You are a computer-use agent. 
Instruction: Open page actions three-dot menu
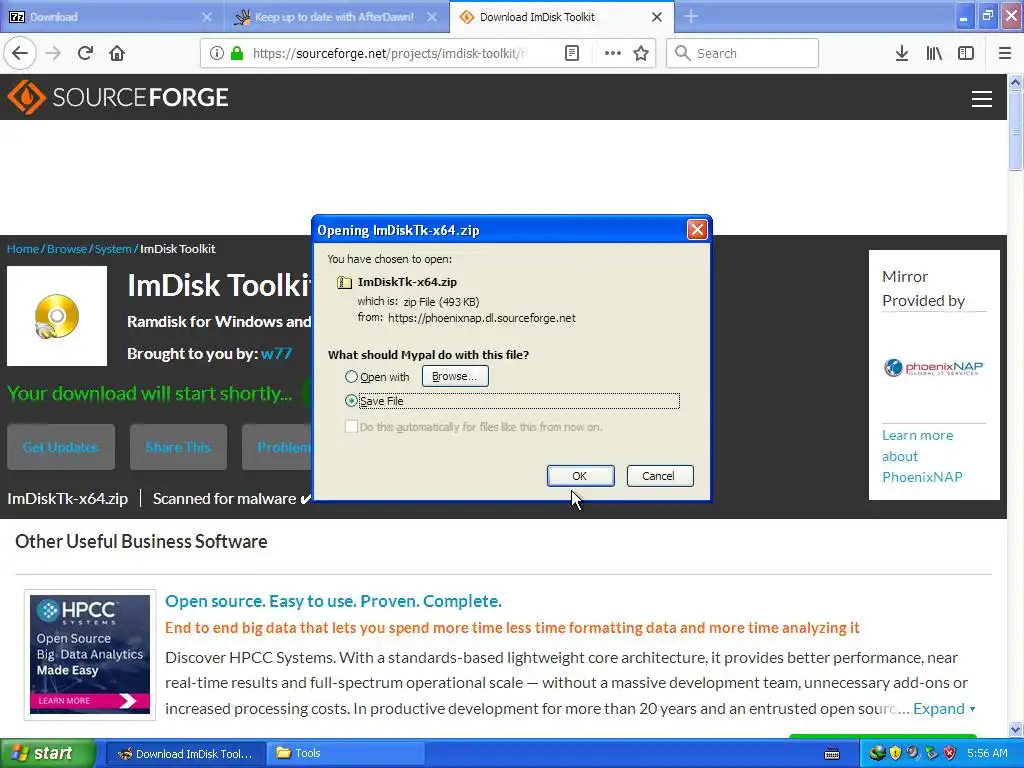point(612,53)
